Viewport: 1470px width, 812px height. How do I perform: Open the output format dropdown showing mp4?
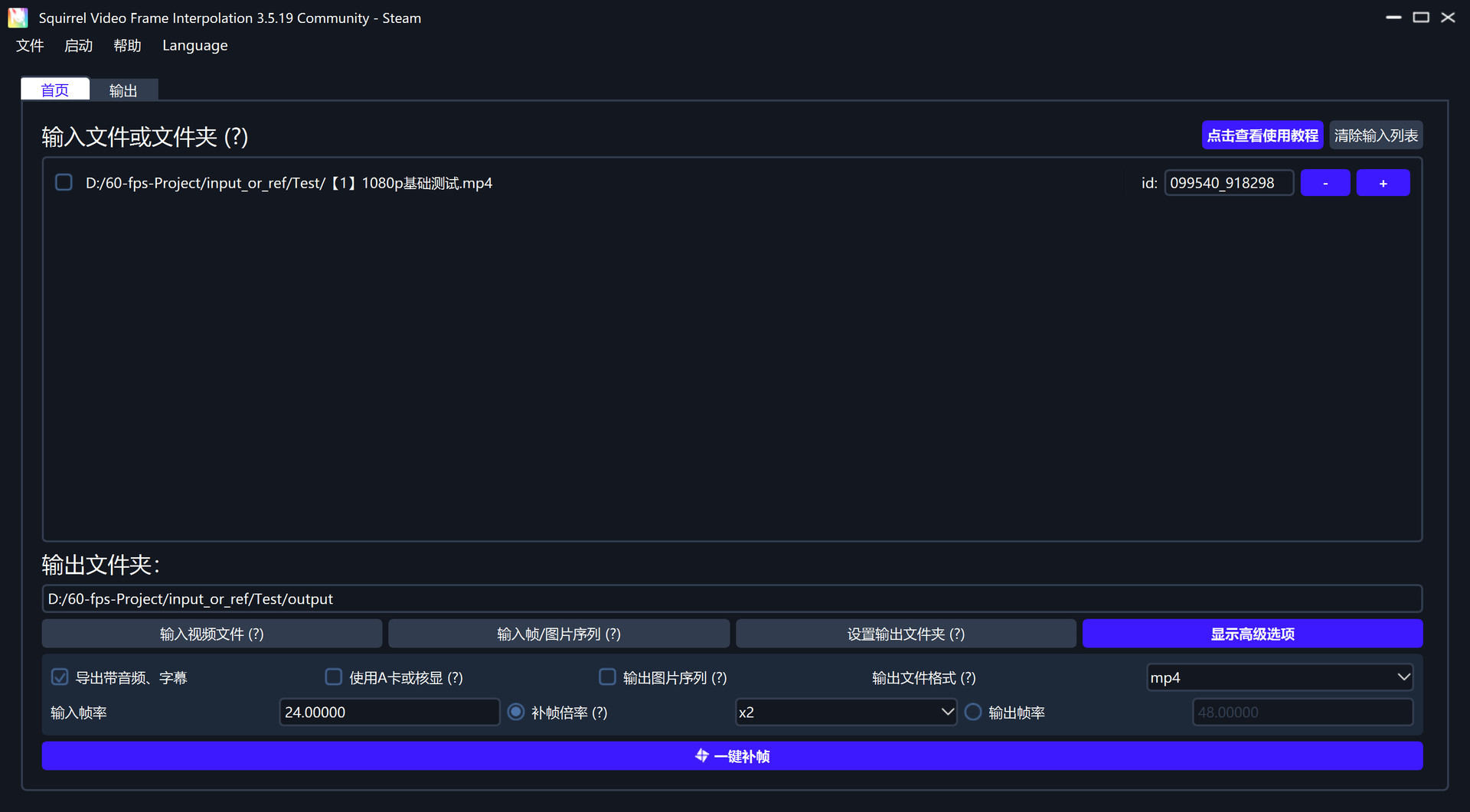point(1278,677)
